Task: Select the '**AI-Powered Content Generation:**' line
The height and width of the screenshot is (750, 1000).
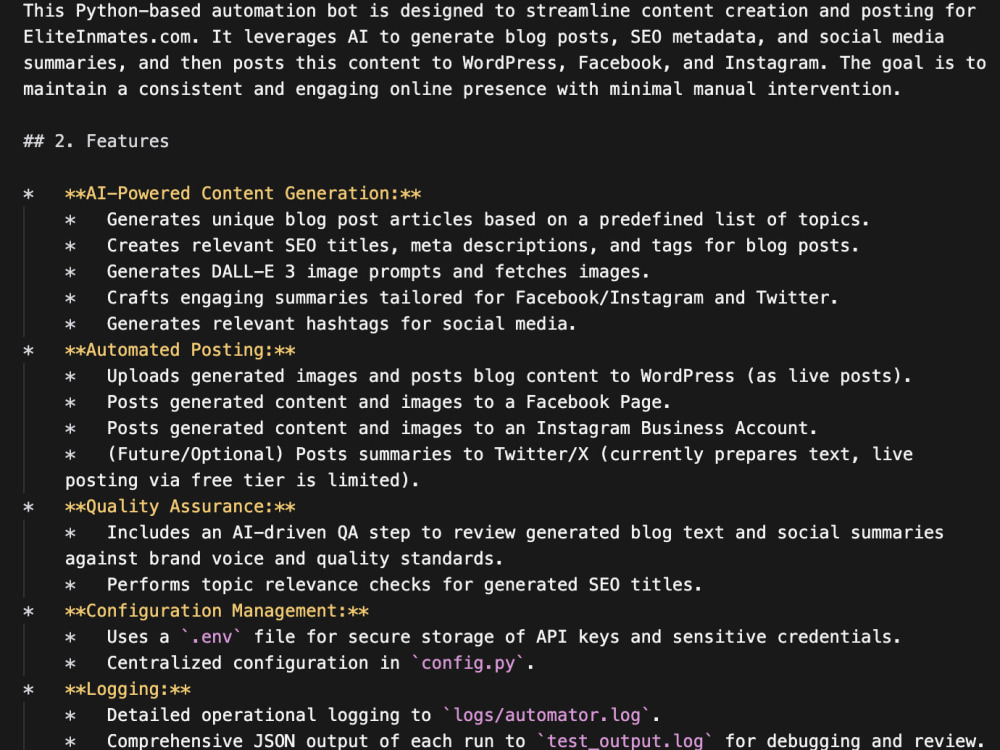Action: [x=243, y=193]
